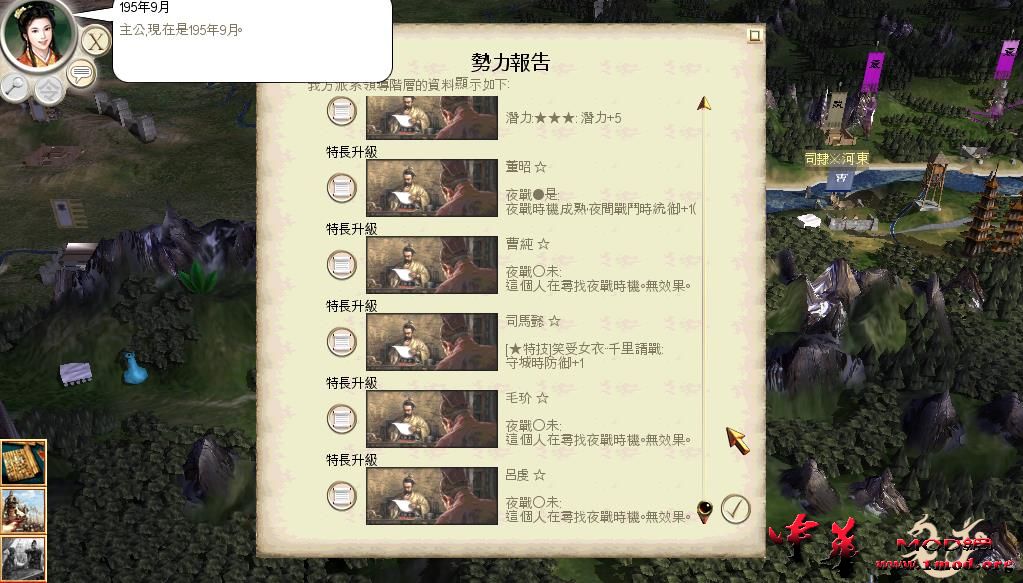Click the 董昭 report thumbnail image
Image resolution: width=1023 pixels, height=583 pixels.
[x=432, y=188]
